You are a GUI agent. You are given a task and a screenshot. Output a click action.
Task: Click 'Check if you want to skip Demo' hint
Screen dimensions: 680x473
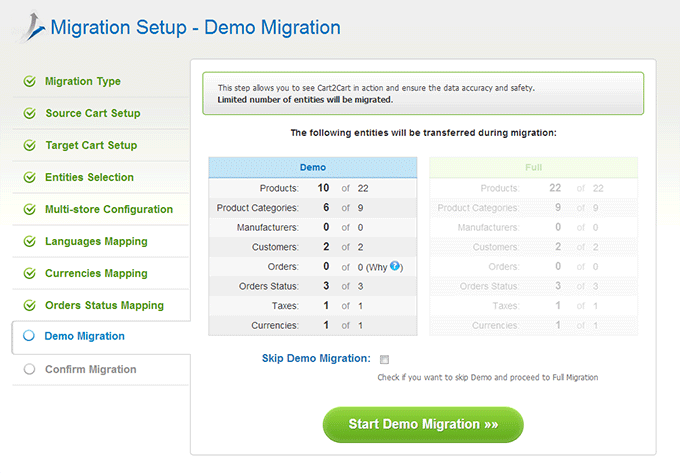[x=487, y=378]
